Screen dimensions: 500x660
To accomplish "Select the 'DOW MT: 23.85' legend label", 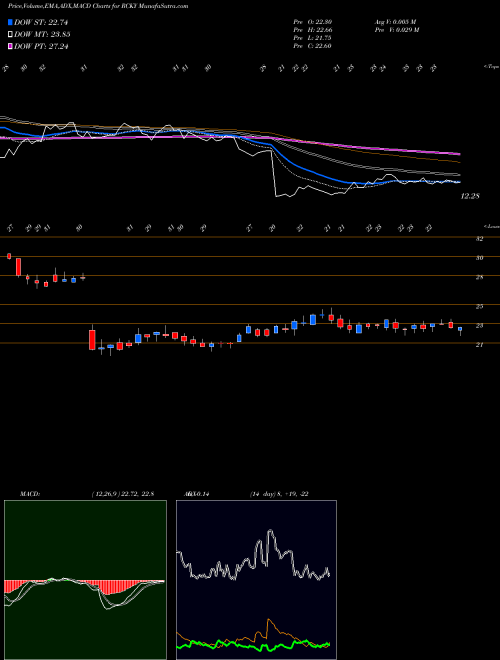I will click(42, 35).
